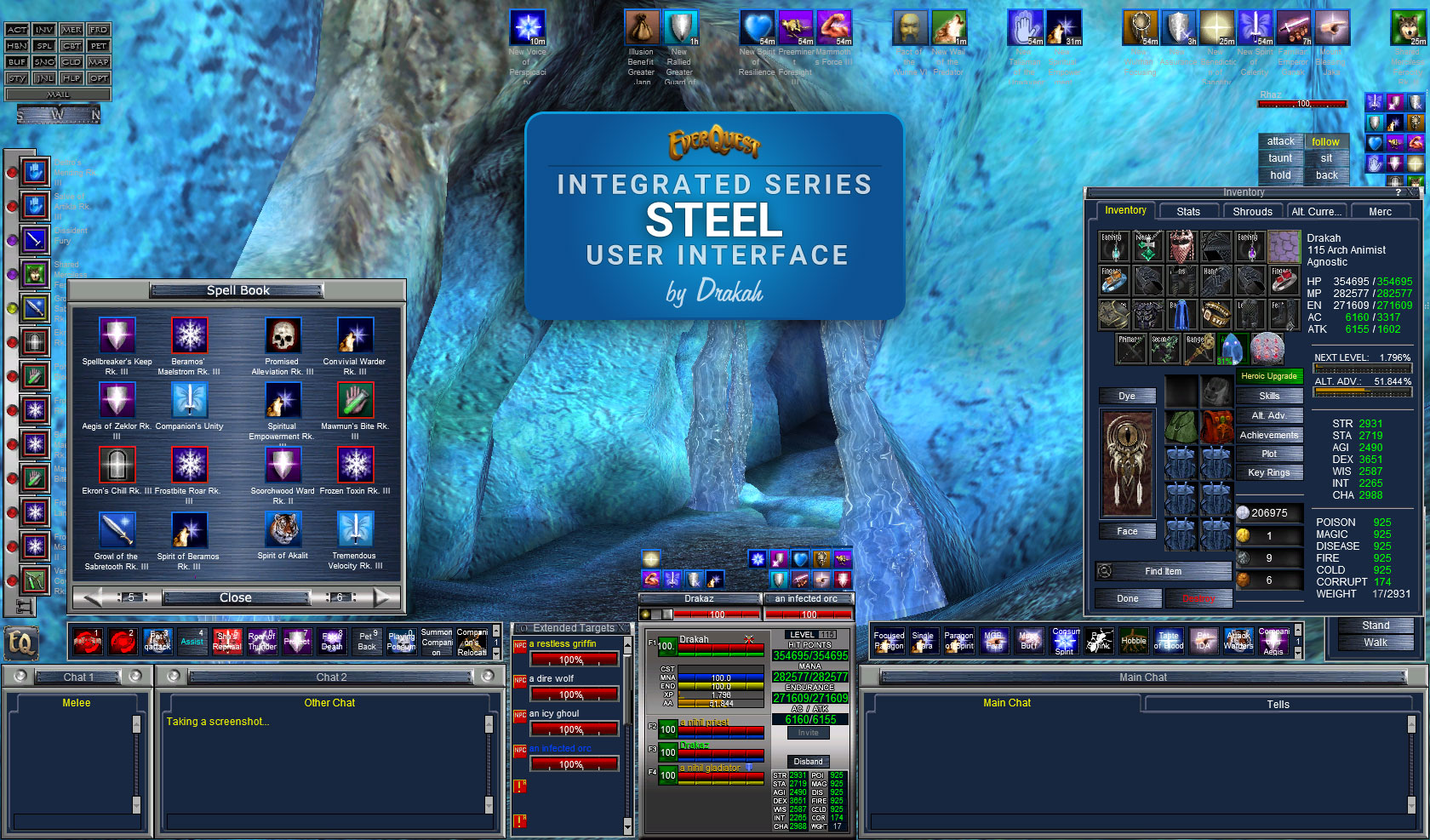This screenshot has width=1430, height=840.
Task: Activate Taste of Blood hotbar button
Action: pyautogui.click(x=1169, y=641)
